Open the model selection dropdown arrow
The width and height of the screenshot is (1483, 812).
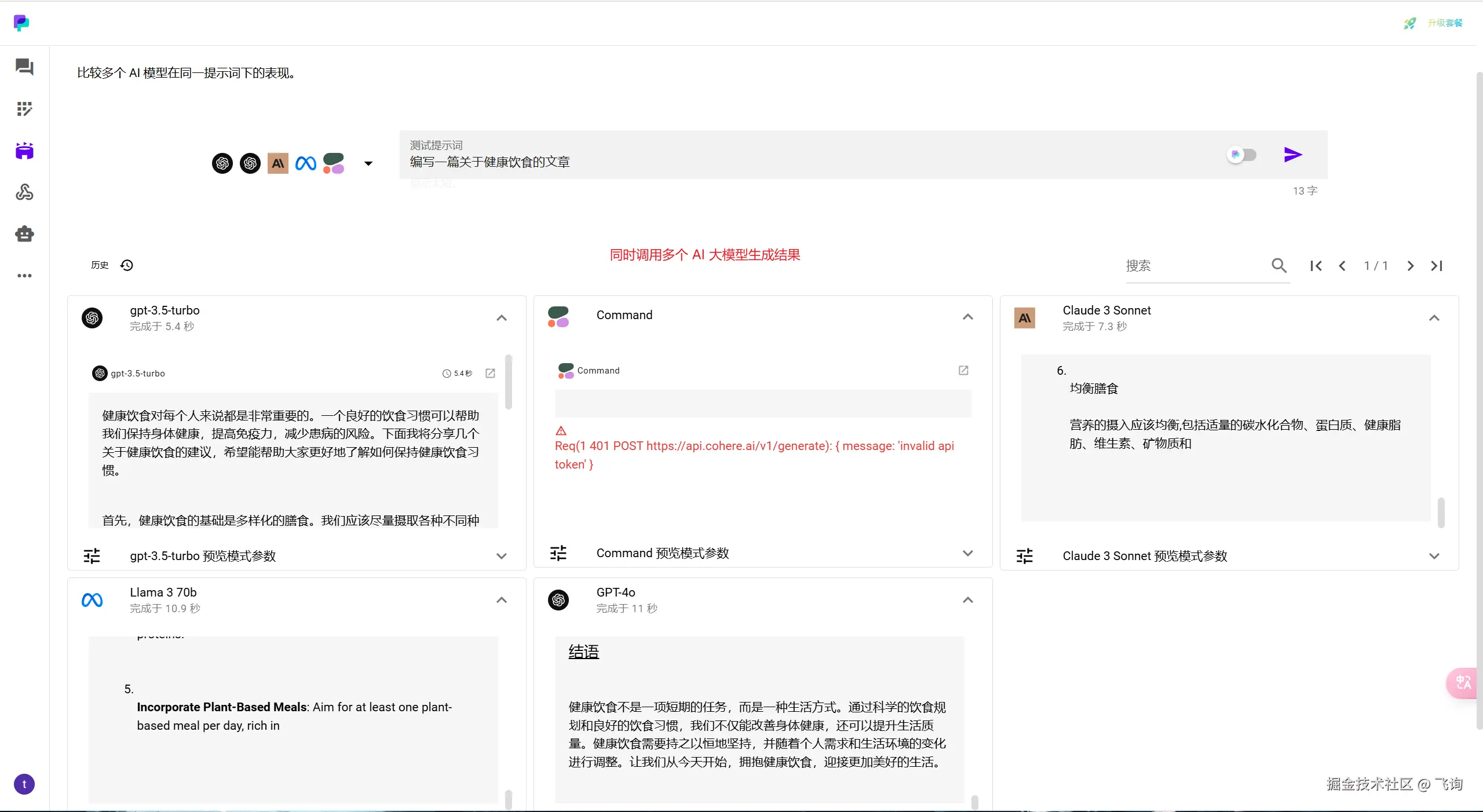[368, 163]
